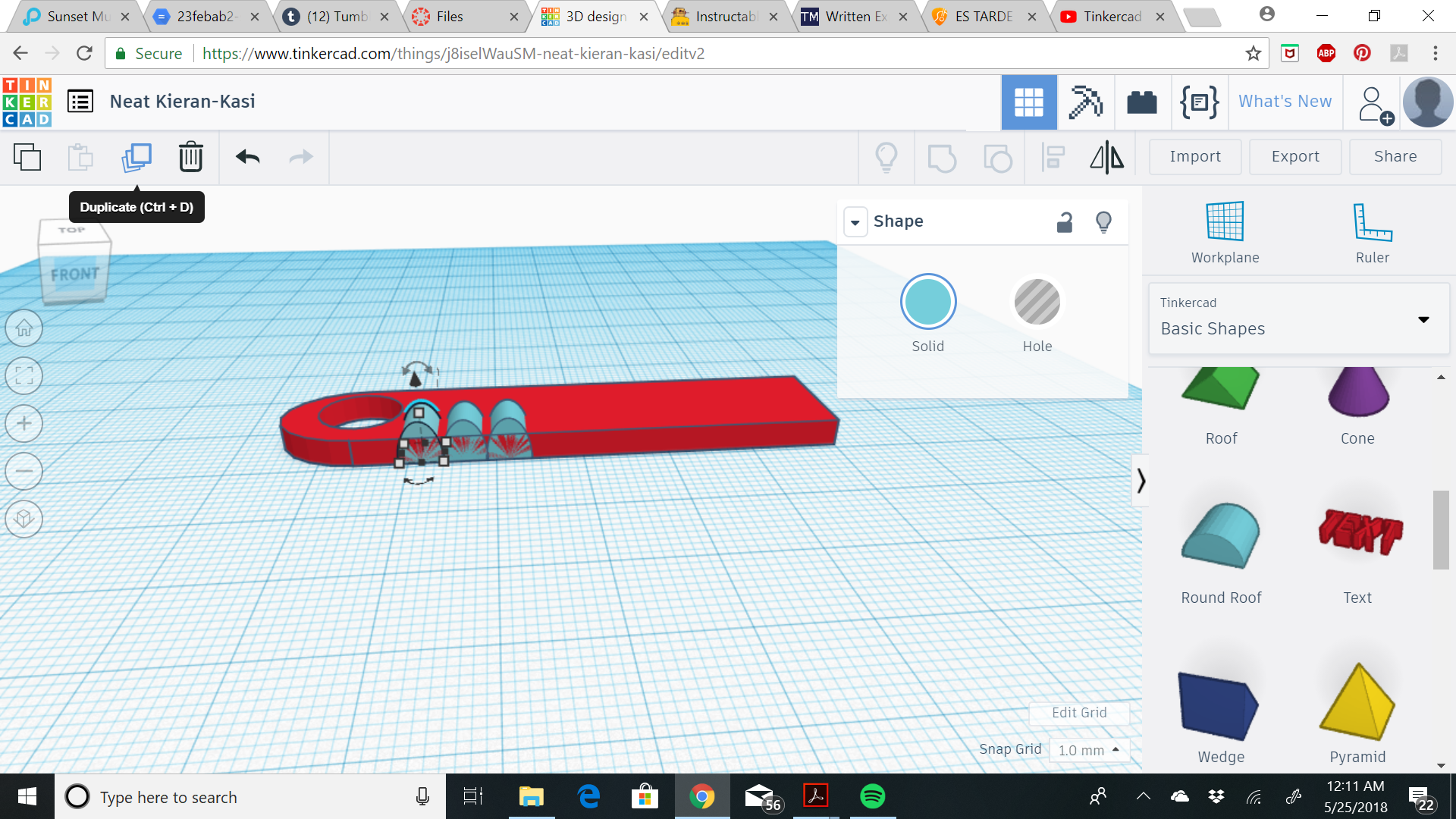This screenshot has height=819, width=1456.
Task: Bookmark page with the star icon
Action: pos(1253,53)
